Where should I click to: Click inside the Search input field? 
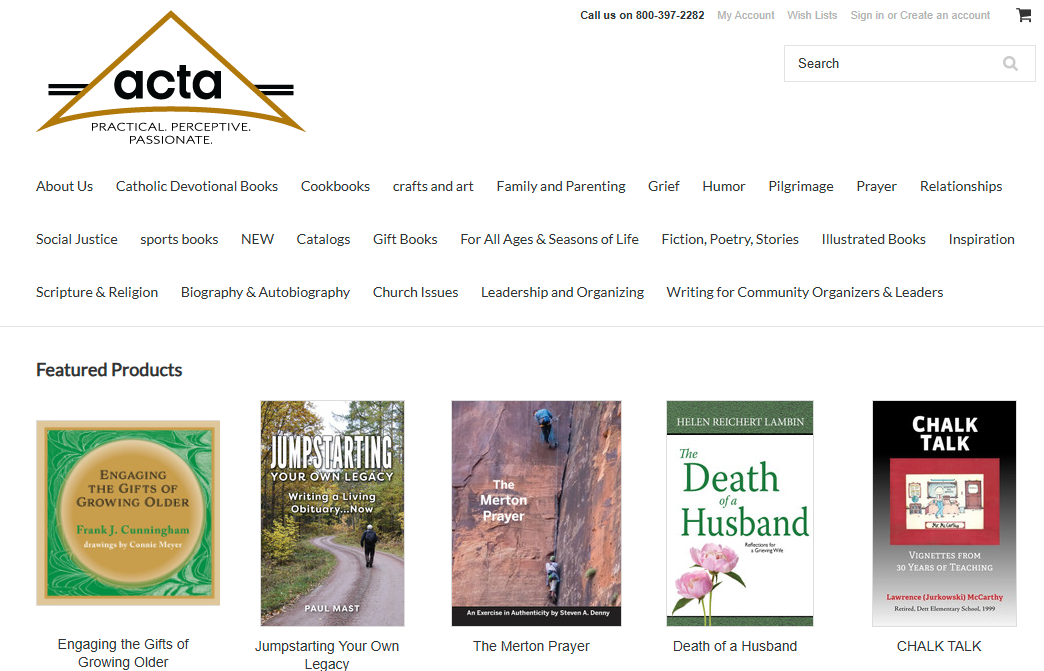click(x=890, y=63)
